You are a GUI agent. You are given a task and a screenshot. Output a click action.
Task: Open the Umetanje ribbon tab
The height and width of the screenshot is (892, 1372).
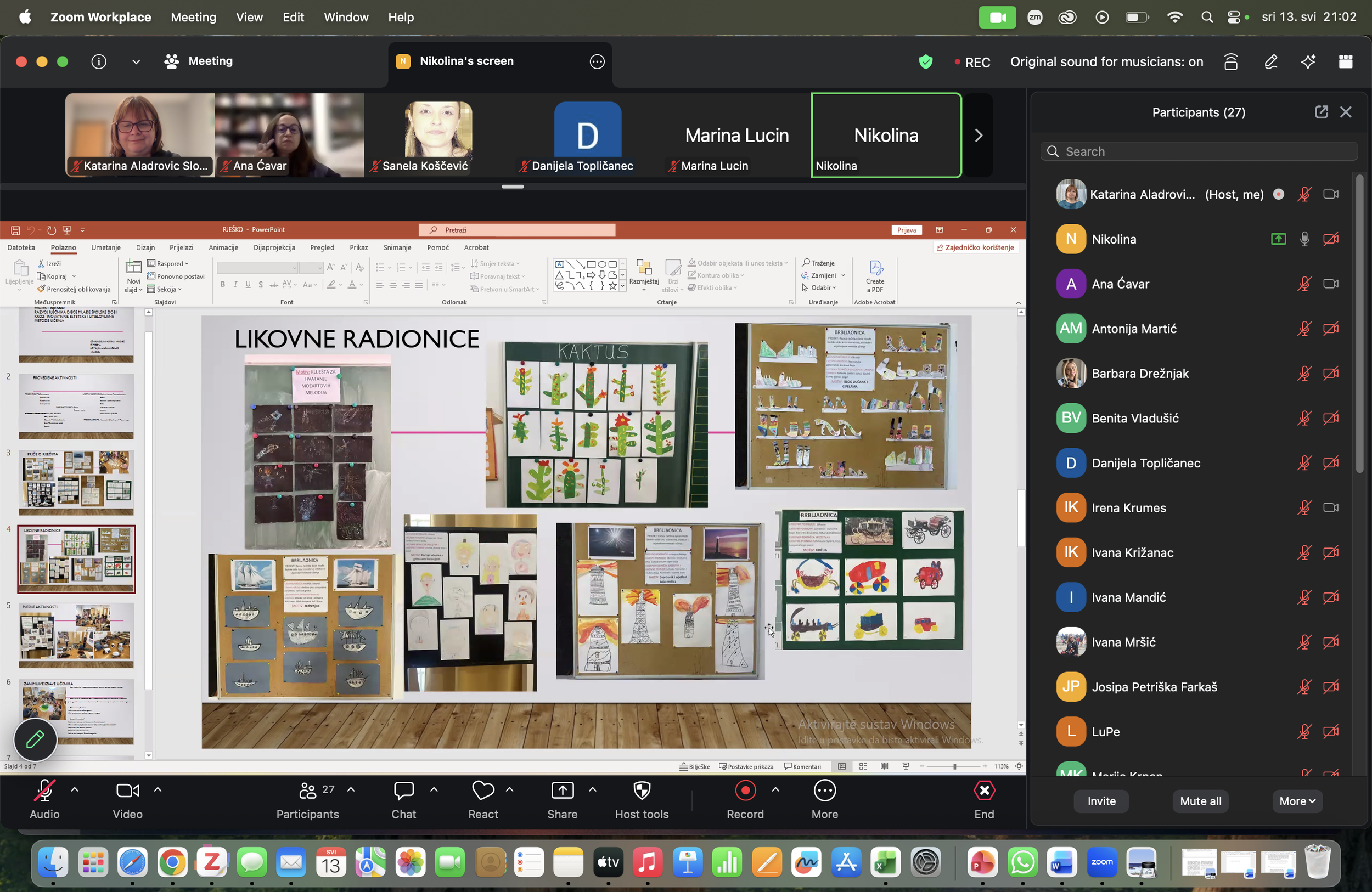click(106, 247)
